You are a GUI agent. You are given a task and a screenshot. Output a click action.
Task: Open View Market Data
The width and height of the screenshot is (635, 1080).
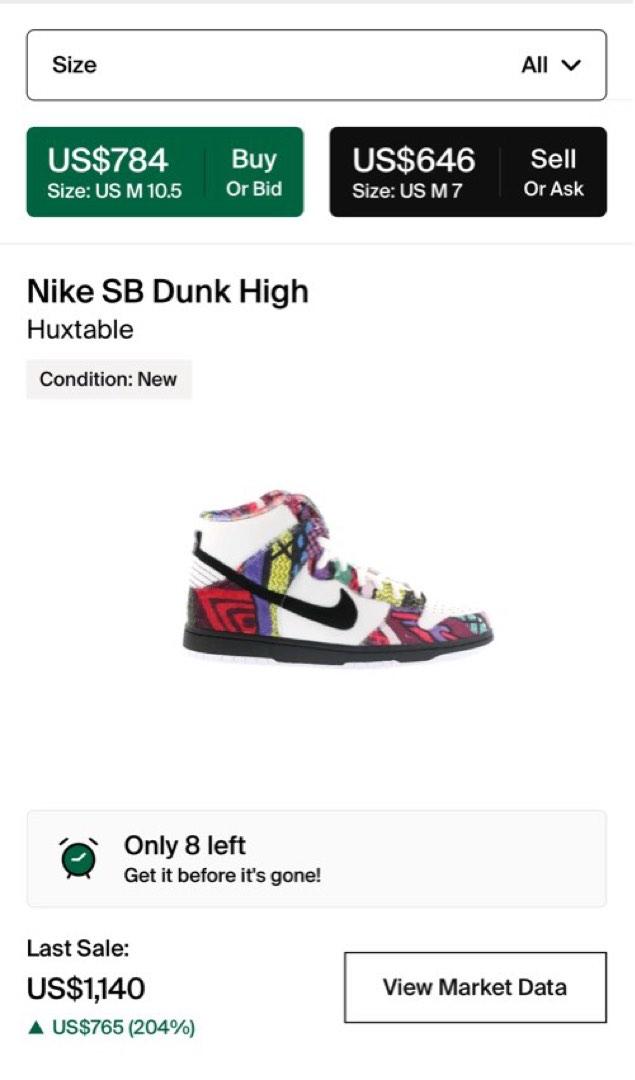(x=475, y=987)
